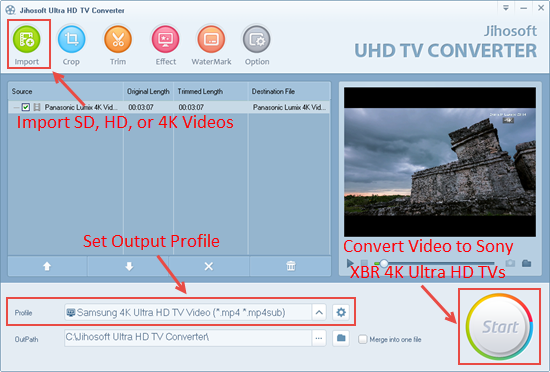Open the Effect tool
This screenshot has width=550, height=372.
[166, 39]
